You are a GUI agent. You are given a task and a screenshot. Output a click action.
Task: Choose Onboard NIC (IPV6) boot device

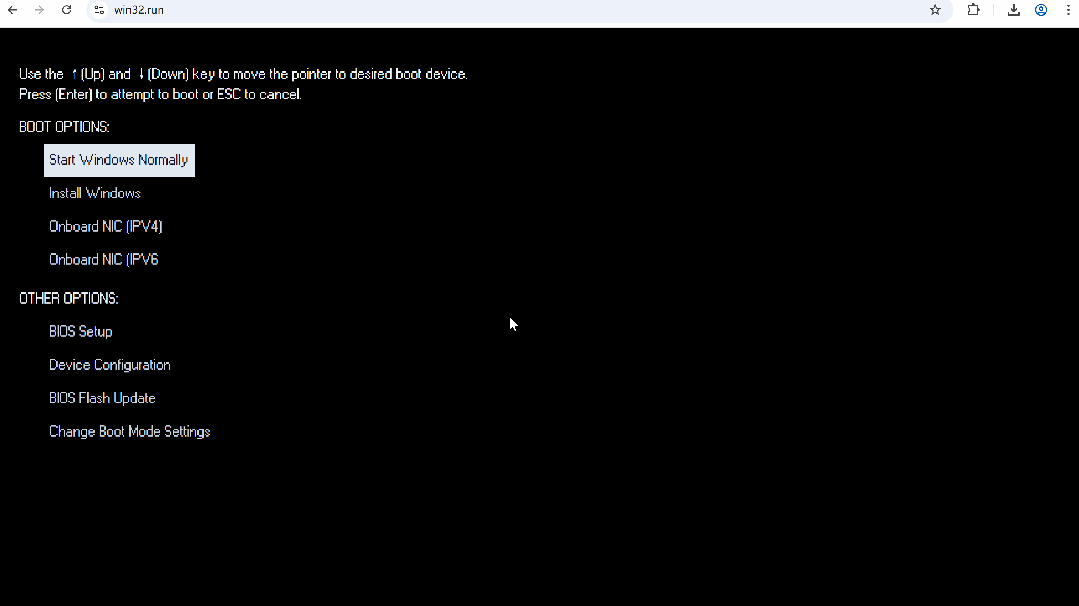click(104, 259)
